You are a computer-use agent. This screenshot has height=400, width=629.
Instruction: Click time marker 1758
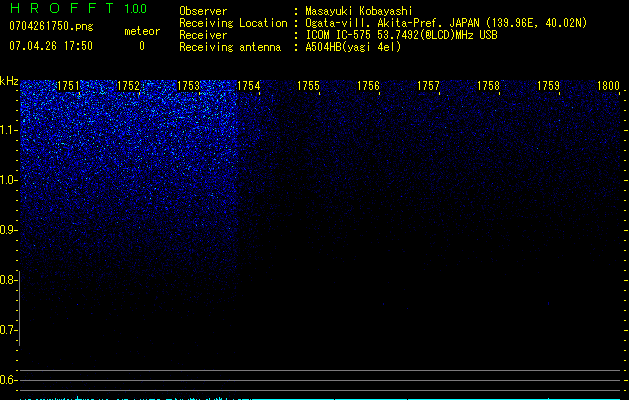(489, 86)
